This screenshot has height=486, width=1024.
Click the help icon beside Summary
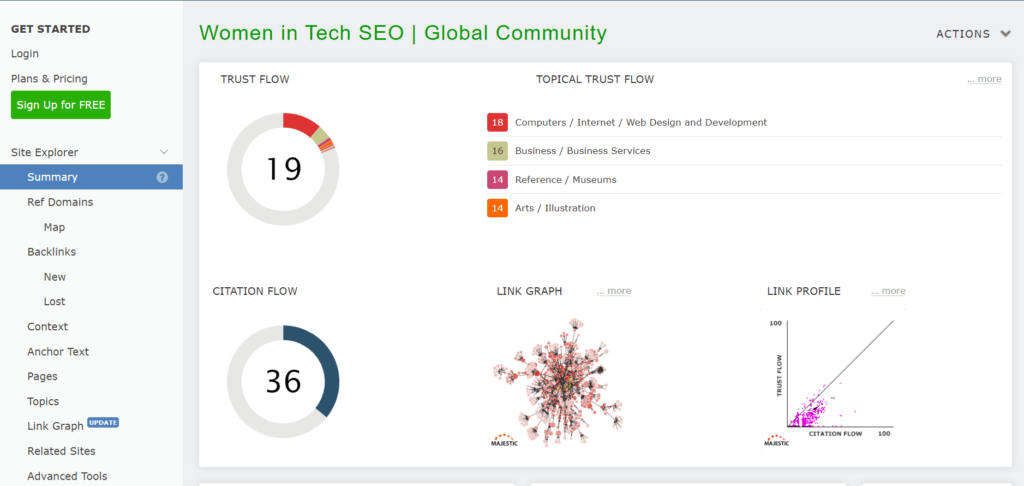pos(162,177)
